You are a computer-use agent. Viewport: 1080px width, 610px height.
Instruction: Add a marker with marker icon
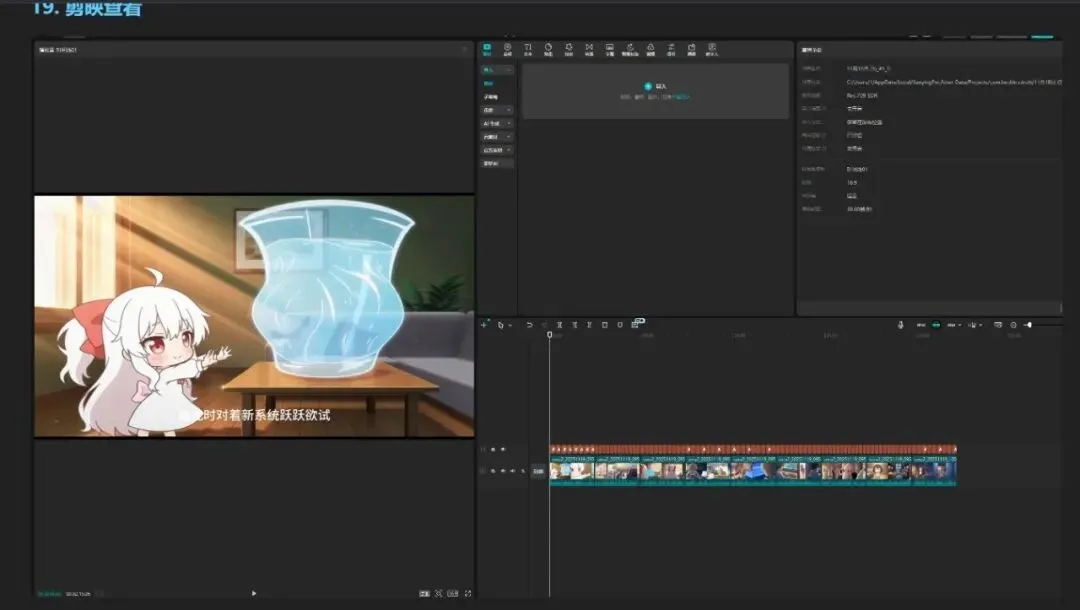tap(620, 325)
